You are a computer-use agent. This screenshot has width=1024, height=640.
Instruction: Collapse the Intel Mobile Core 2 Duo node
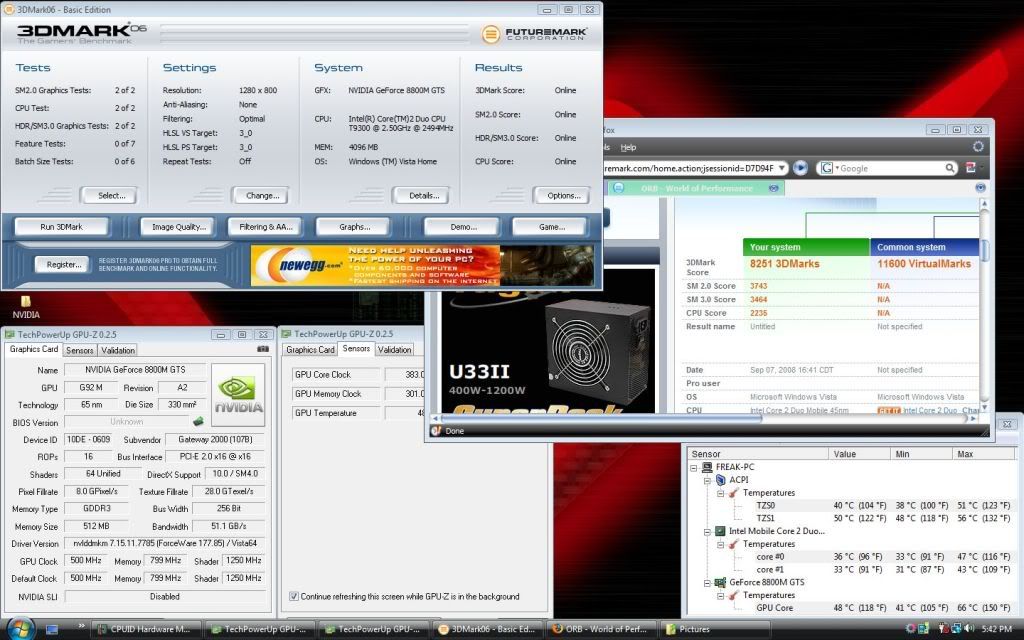707,532
